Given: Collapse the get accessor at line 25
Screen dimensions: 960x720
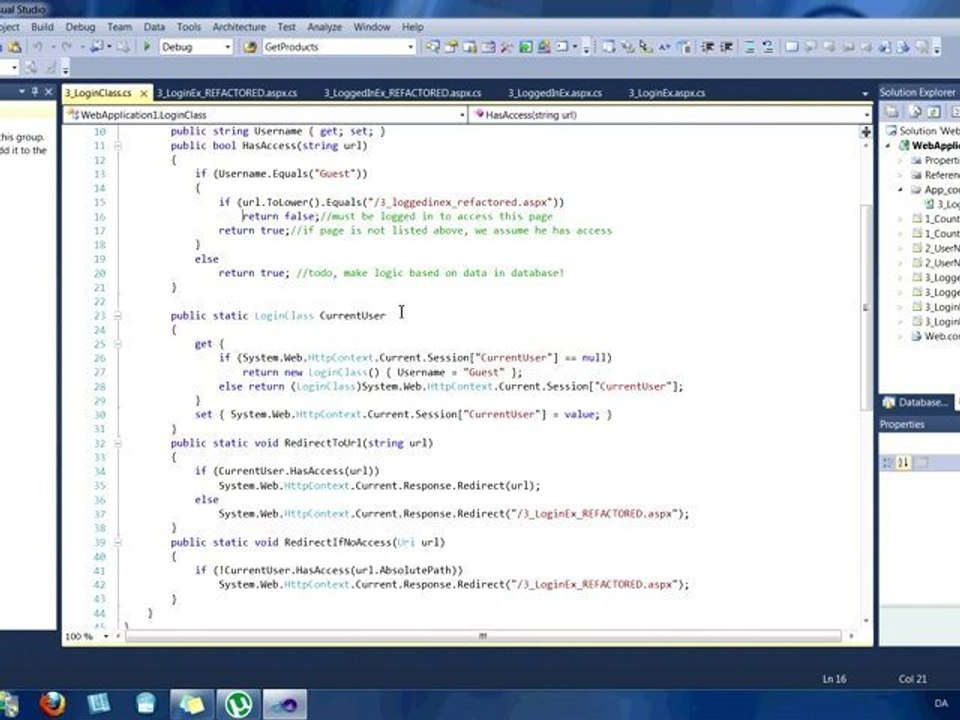Looking at the screenshot, I should [117, 344].
